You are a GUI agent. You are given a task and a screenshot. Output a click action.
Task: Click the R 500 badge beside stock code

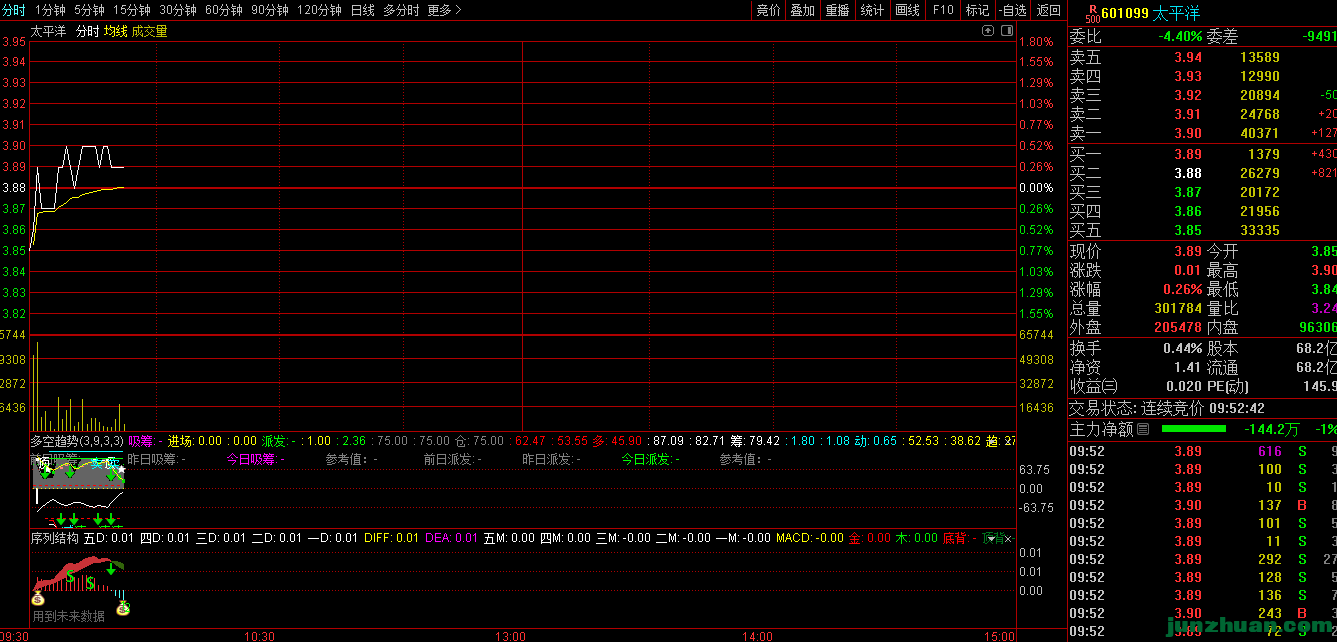[1091, 12]
